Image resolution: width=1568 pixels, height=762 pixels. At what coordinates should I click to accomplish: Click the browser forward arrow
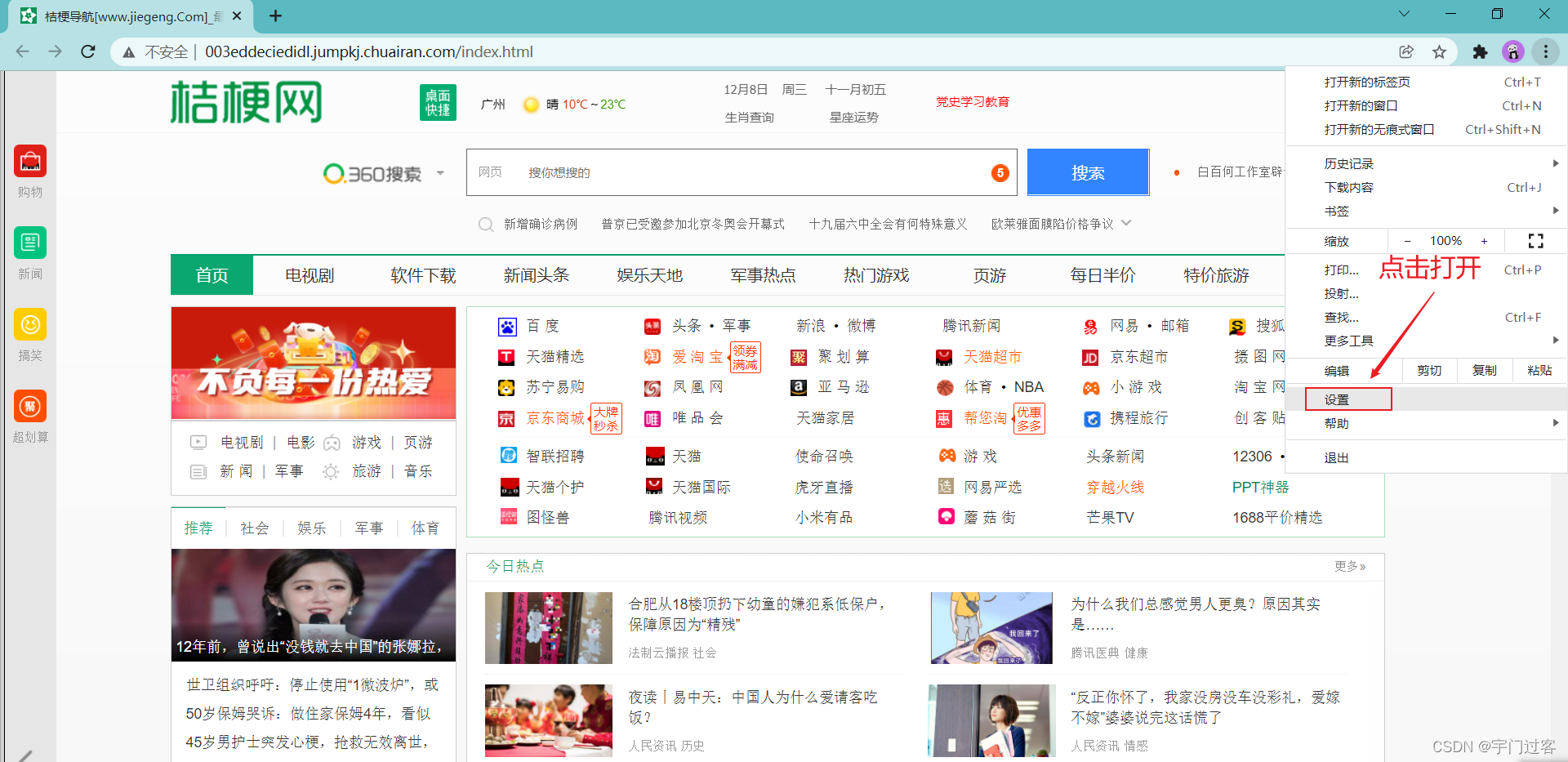55,51
